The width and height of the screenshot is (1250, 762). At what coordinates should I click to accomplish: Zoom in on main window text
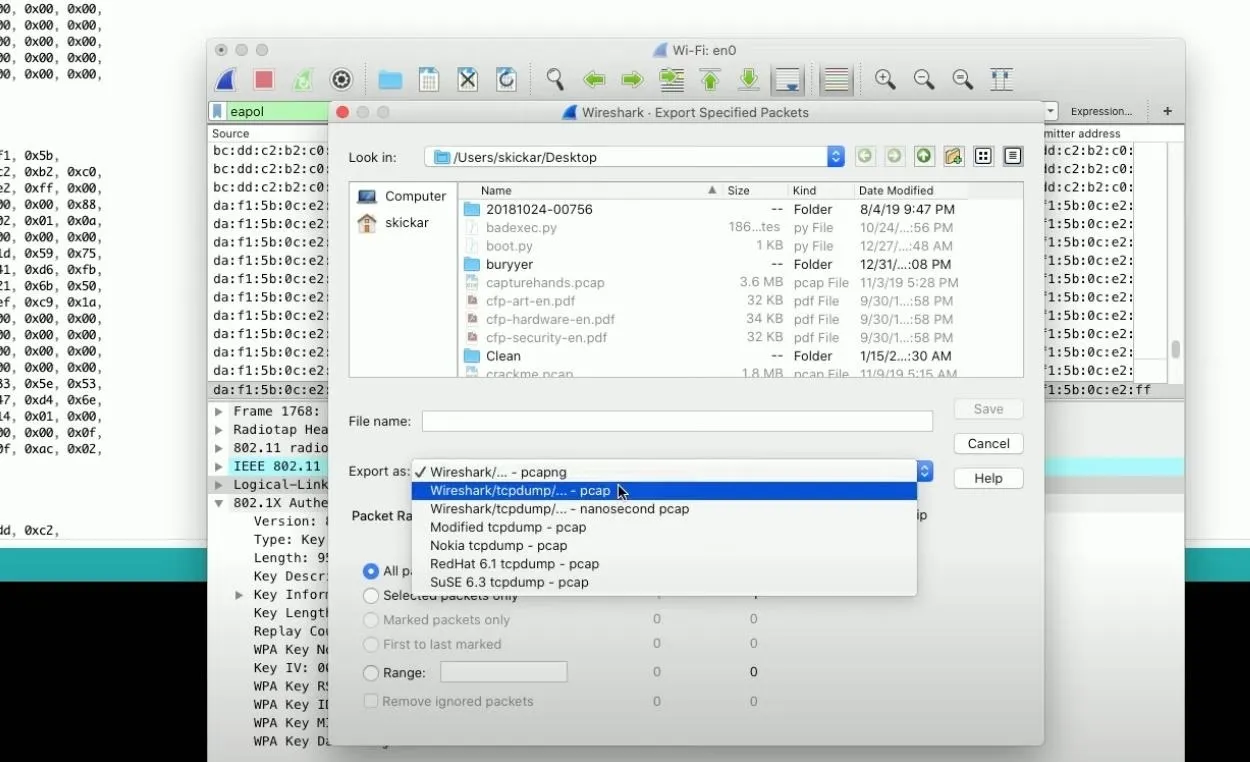tap(885, 80)
